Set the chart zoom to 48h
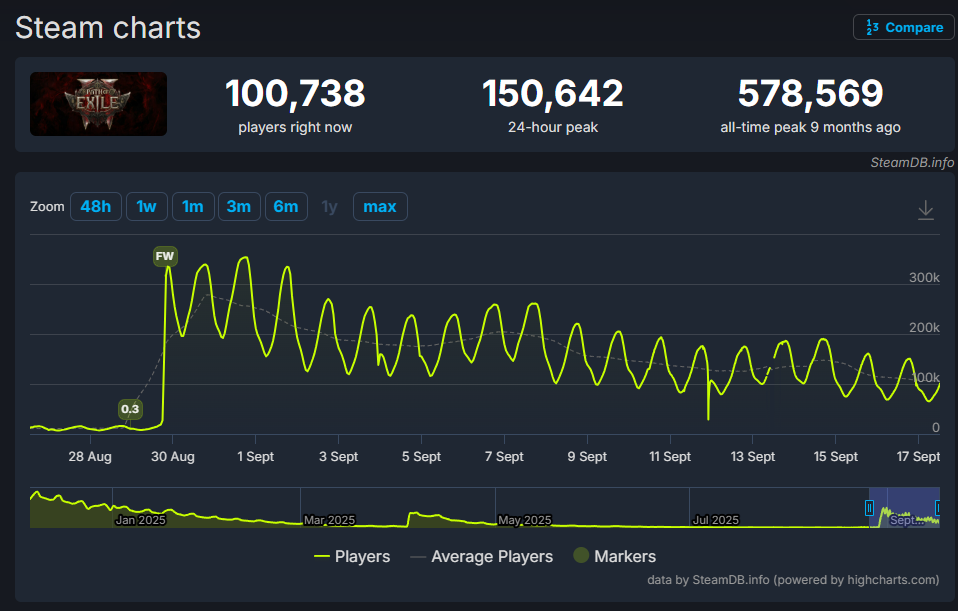The height and width of the screenshot is (611, 958). point(96,207)
